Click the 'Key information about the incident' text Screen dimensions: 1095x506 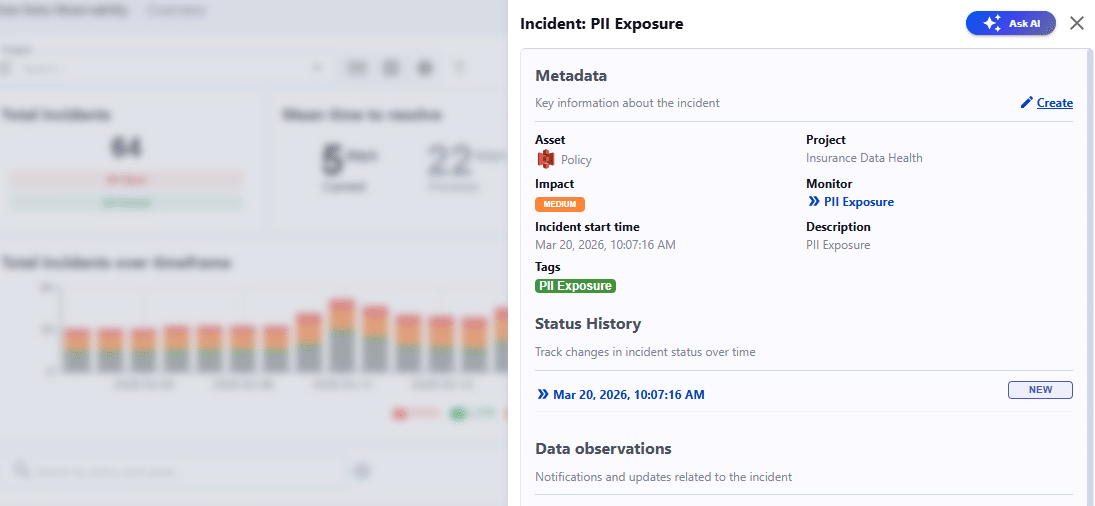pos(627,103)
